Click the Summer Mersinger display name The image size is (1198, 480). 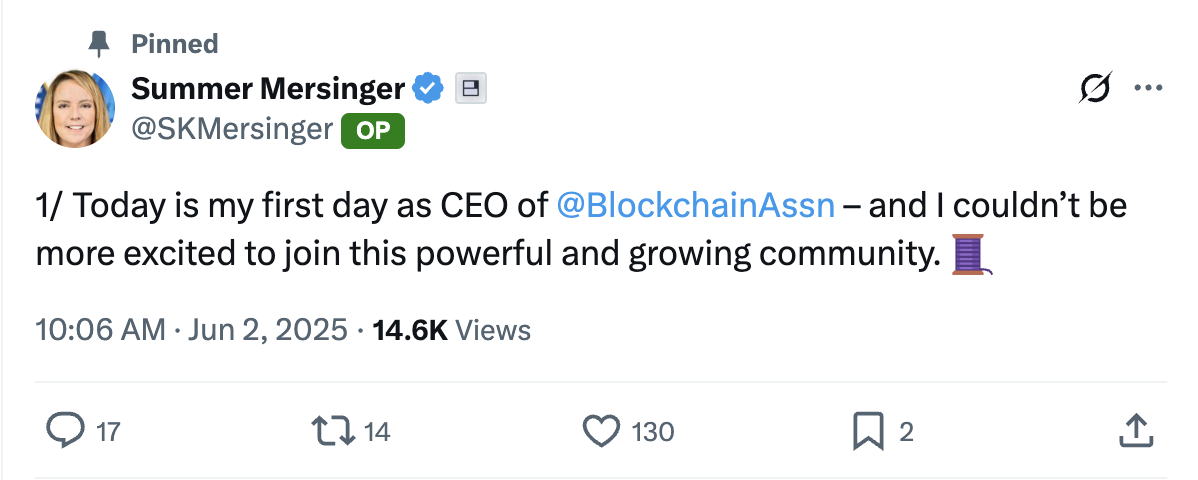(x=268, y=89)
